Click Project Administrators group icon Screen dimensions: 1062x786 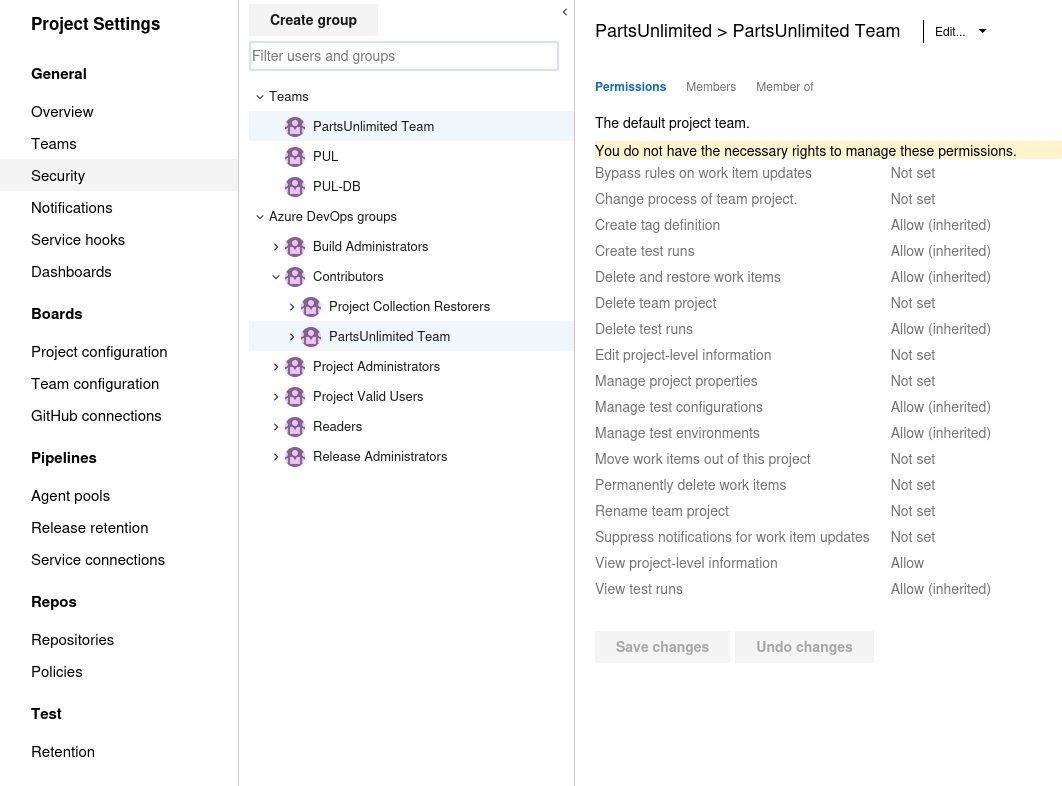pos(295,367)
